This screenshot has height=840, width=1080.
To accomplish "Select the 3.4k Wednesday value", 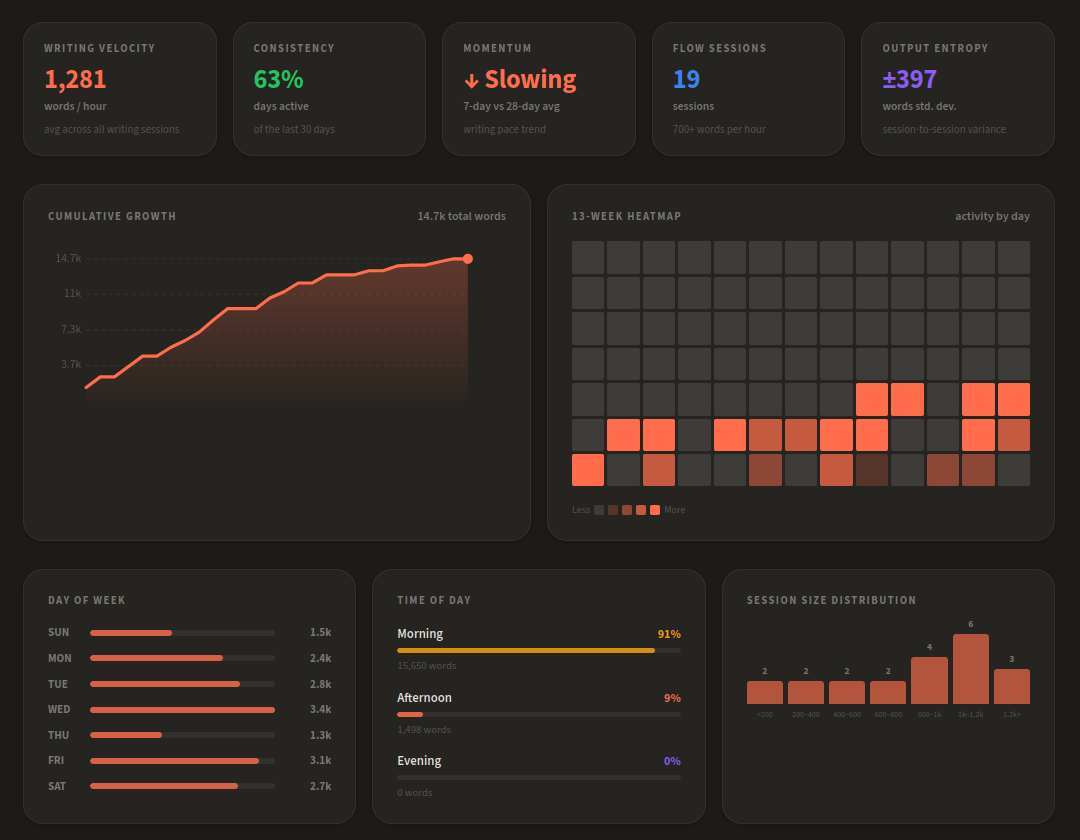I will [x=320, y=709].
